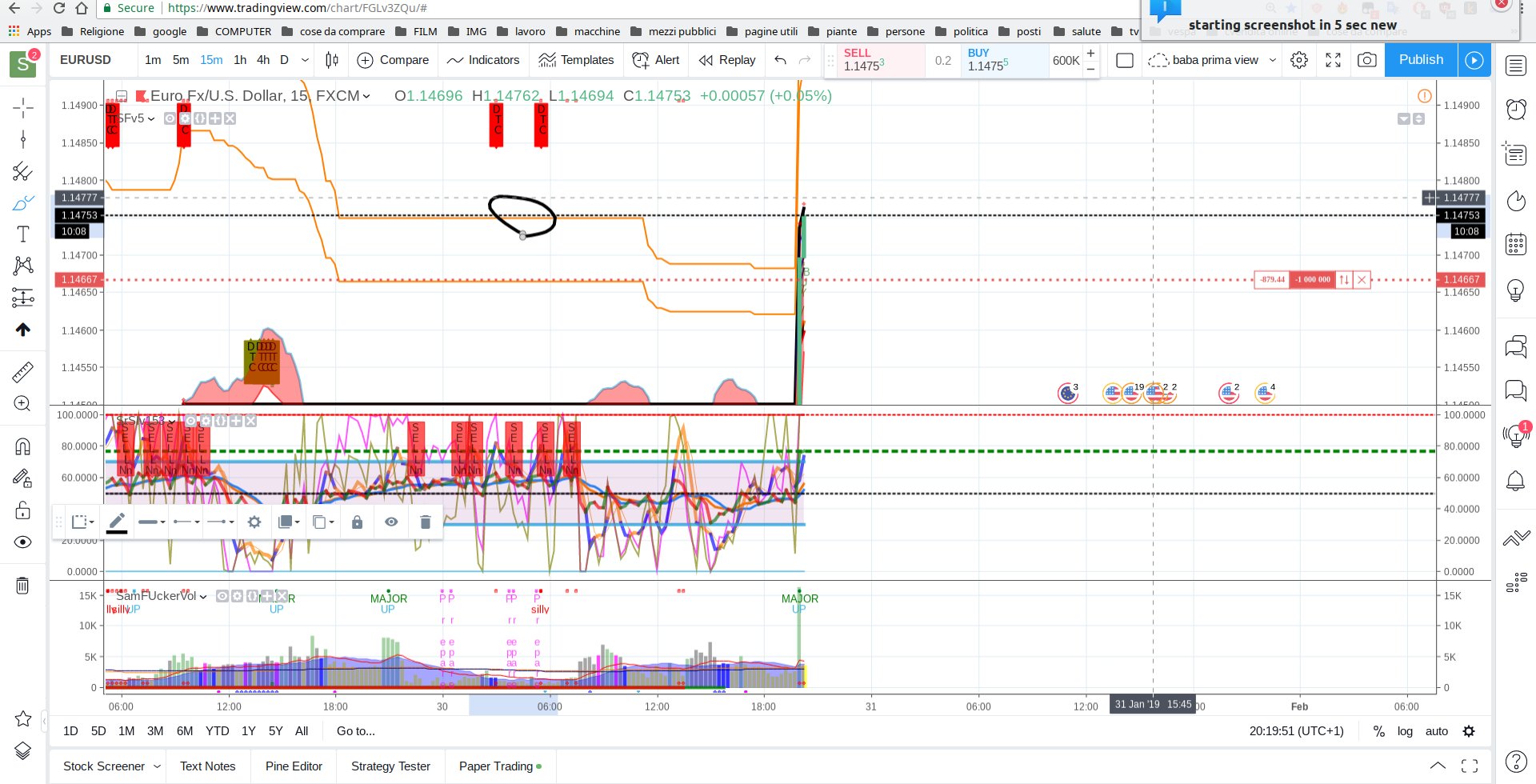
Task: Toggle stay in drawing mode
Action: pyautogui.click(x=22, y=478)
